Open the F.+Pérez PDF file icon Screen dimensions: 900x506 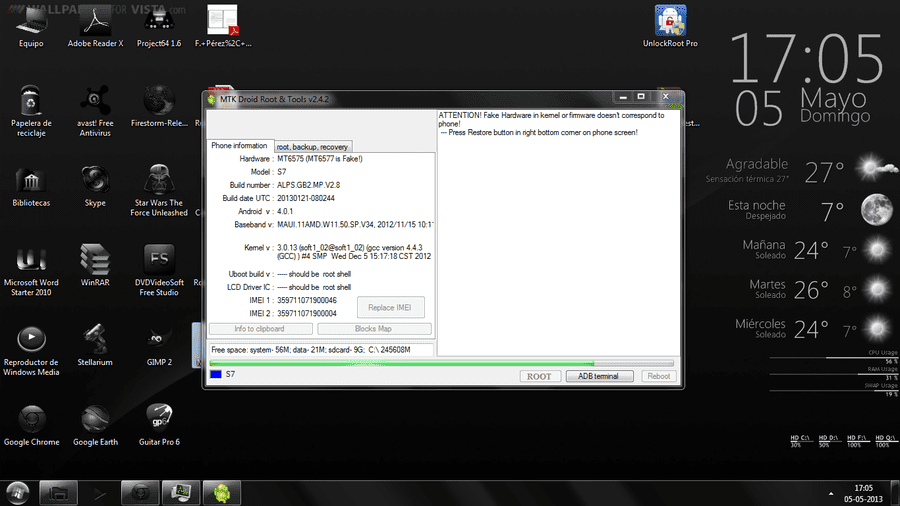223,26
